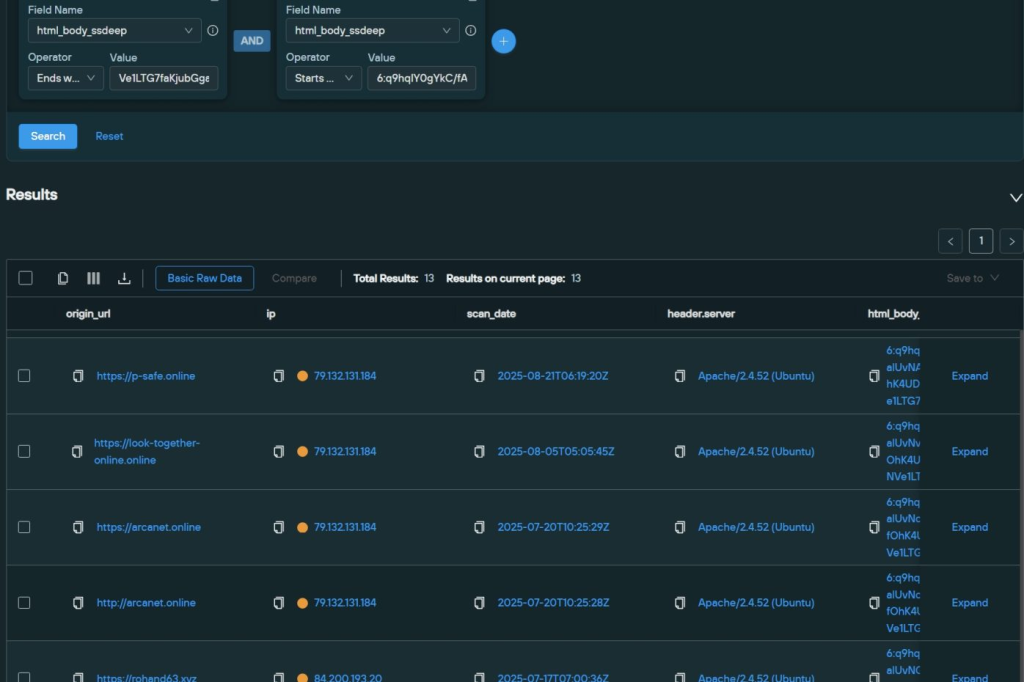The width and height of the screenshot is (1024, 682).
Task: Select the look-together-online.online row checkbox
Action: pyautogui.click(x=24, y=452)
